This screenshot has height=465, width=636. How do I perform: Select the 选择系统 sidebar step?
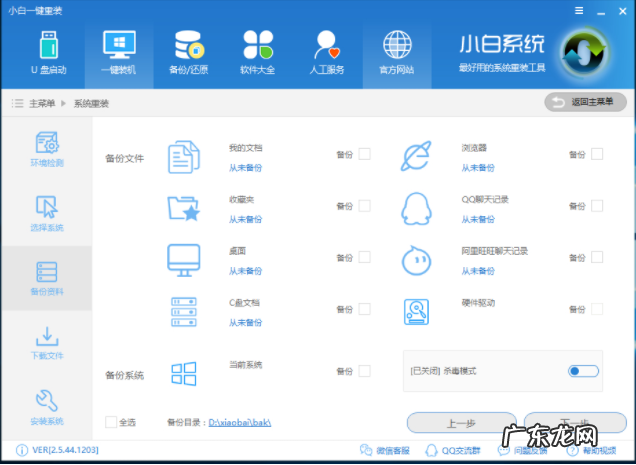coord(47,213)
